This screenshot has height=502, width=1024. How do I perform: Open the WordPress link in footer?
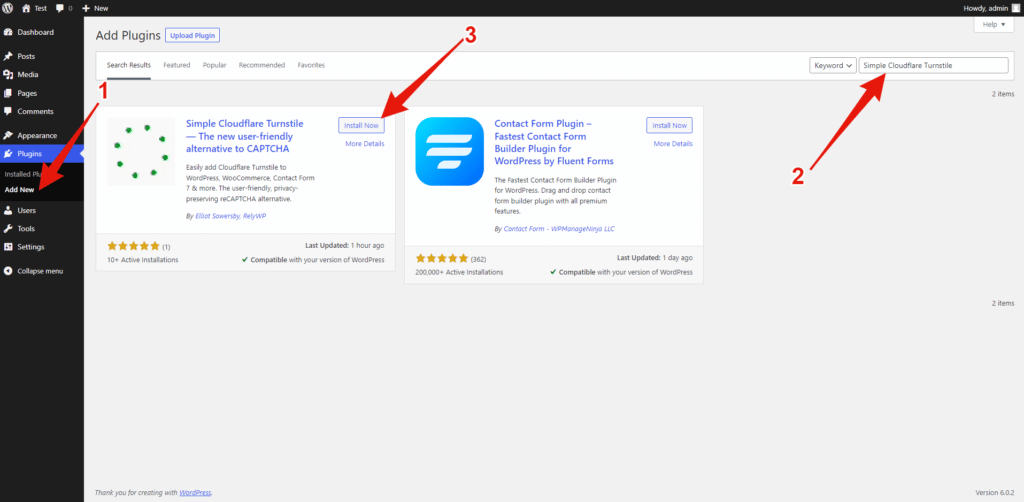click(x=195, y=493)
